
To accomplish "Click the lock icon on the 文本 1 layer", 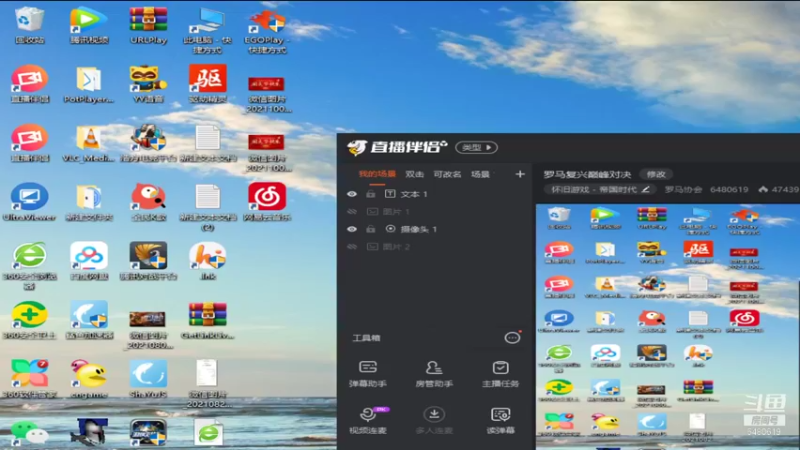I will pyautogui.click(x=371, y=194).
